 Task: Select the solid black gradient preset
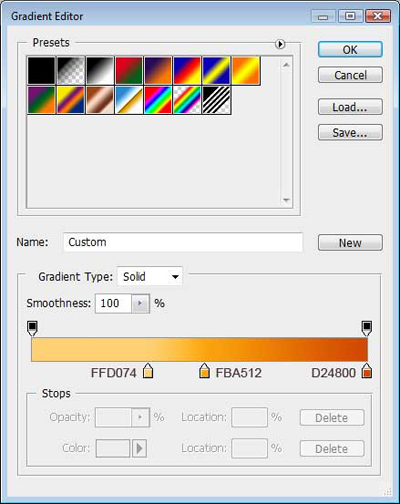[x=41, y=70]
